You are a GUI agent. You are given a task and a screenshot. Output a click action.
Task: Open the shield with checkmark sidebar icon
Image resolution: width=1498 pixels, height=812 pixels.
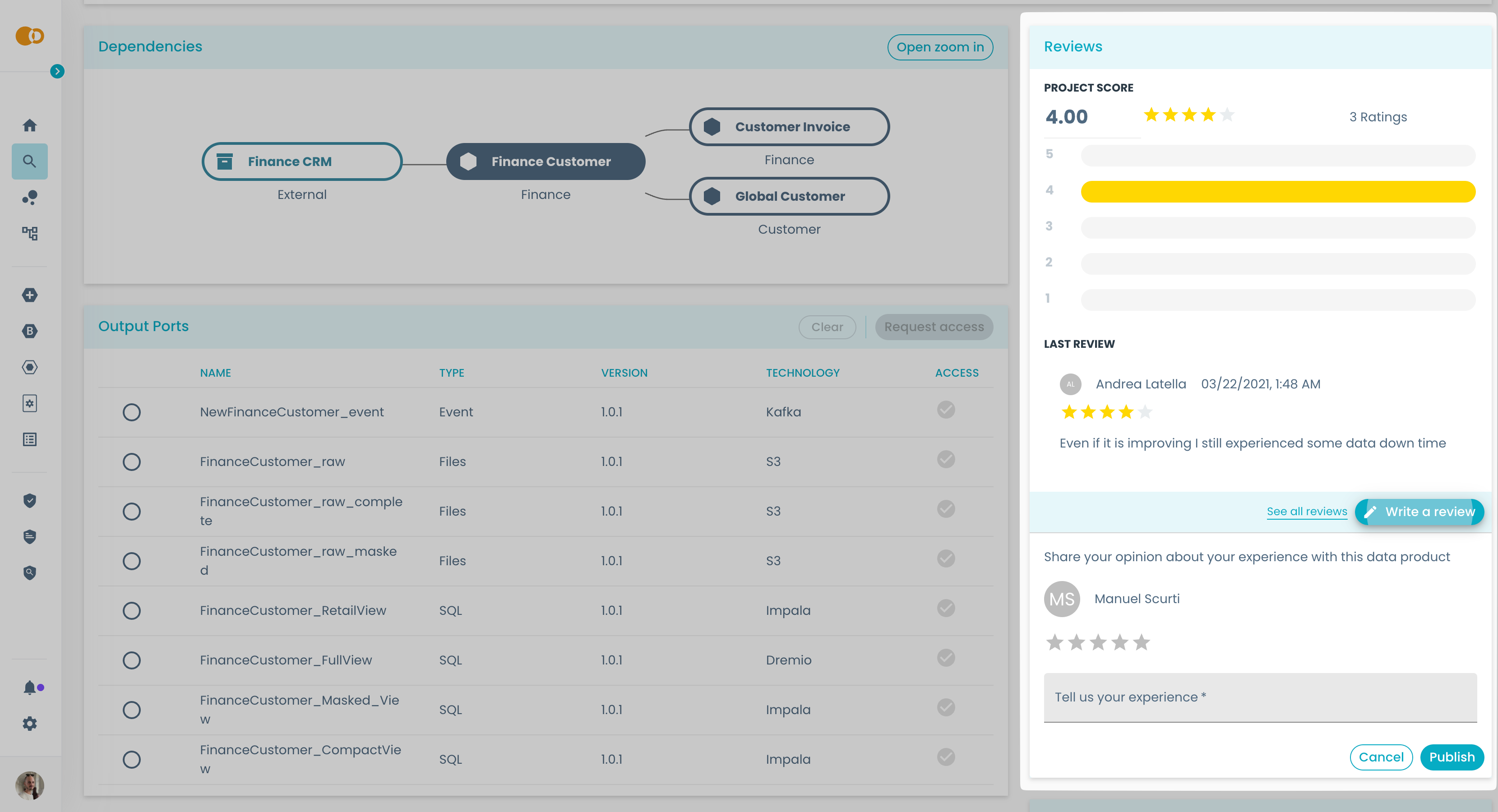[x=29, y=500]
